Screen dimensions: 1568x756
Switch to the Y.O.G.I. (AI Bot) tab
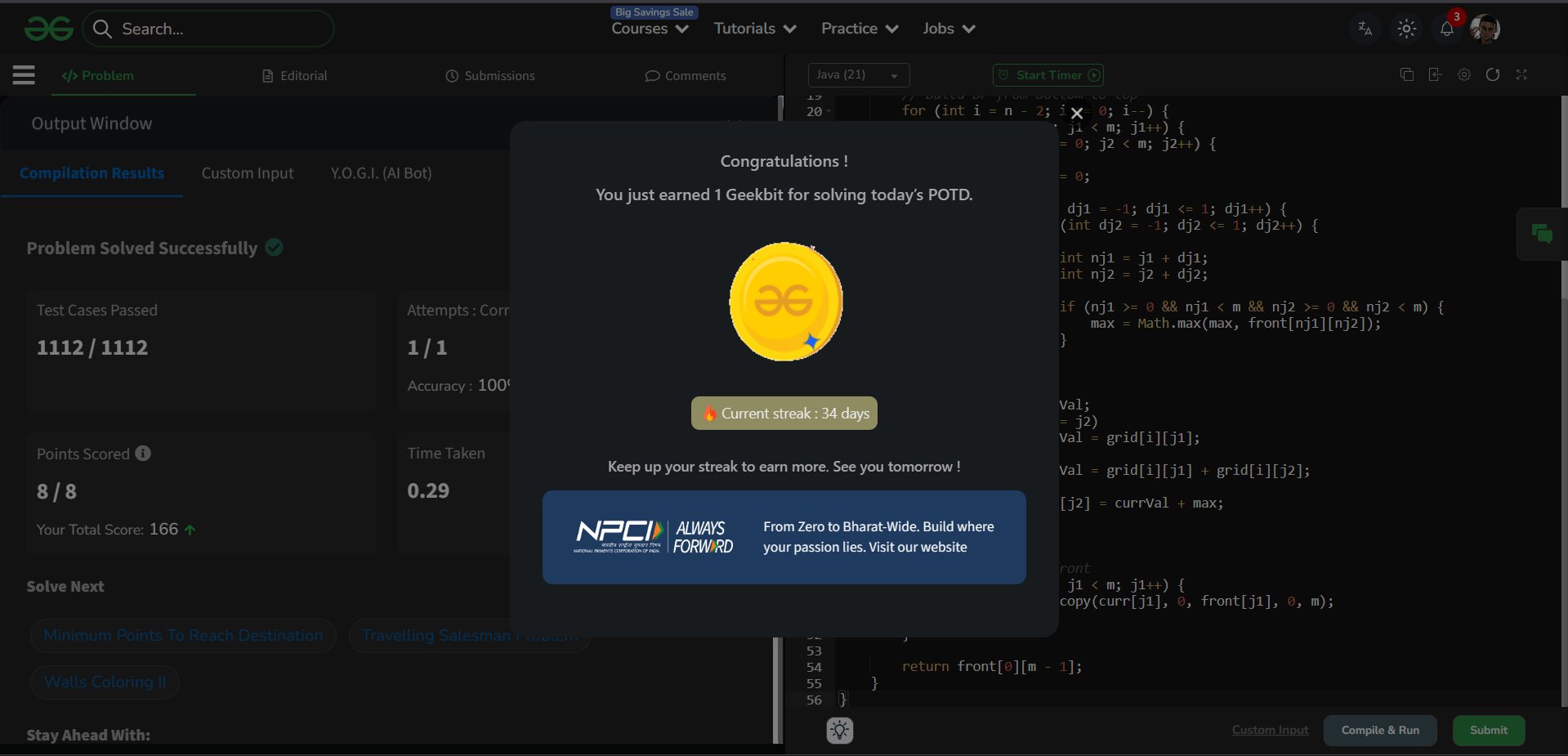tap(381, 173)
